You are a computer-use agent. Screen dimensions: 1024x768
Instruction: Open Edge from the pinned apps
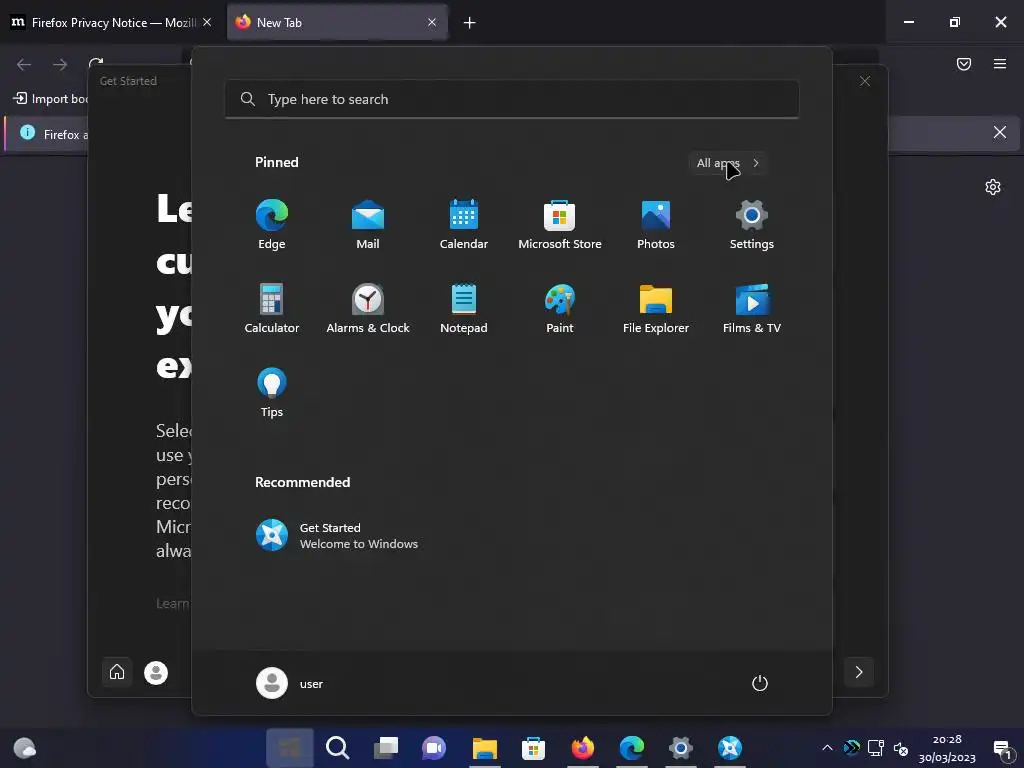click(272, 224)
